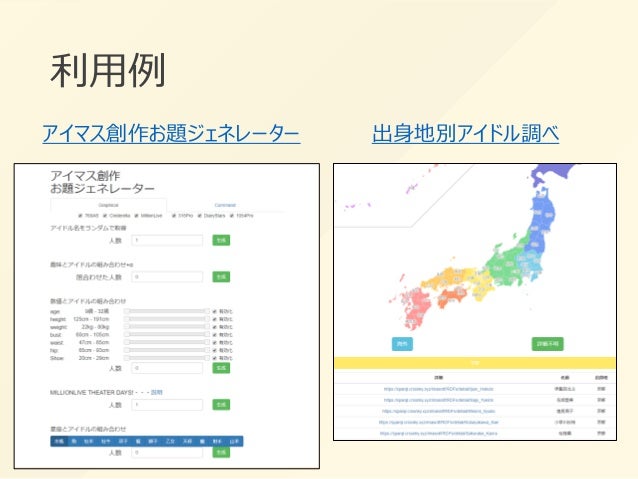Open the table link ending in Kaori
The width and height of the screenshot is (638, 479).
438,433
